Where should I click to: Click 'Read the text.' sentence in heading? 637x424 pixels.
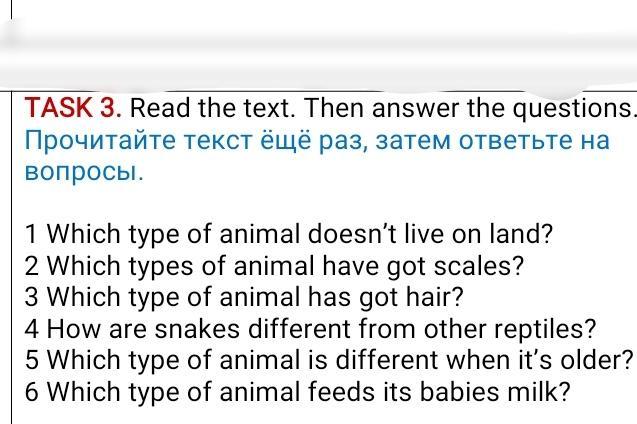coord(214,107)
